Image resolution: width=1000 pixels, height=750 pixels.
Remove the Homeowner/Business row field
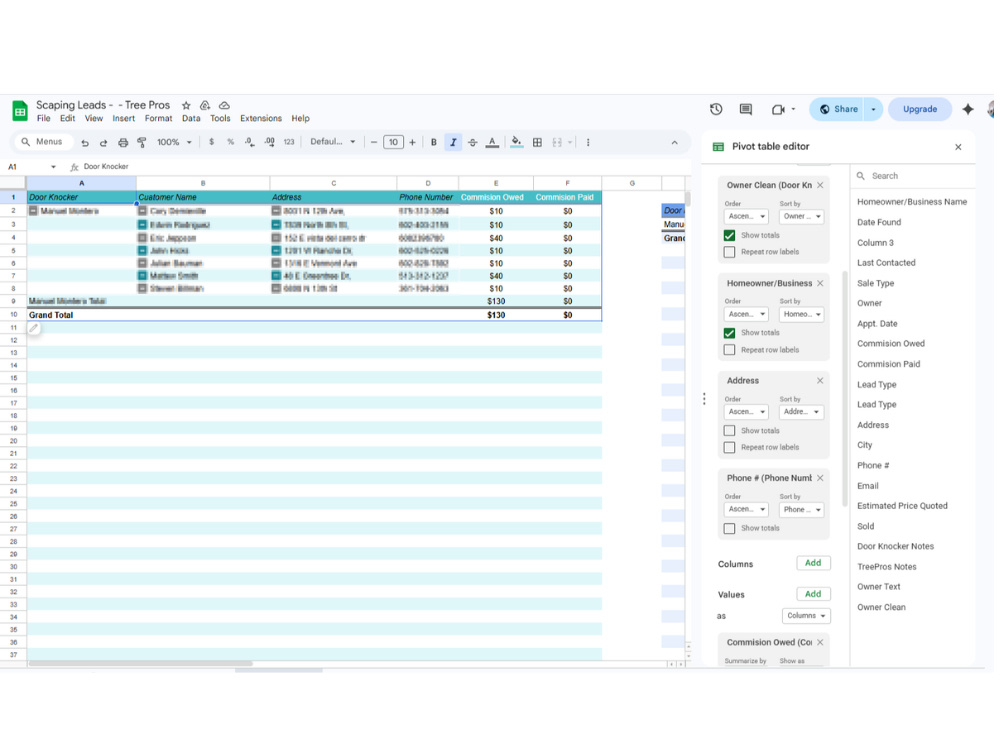(x=820, y=283)
